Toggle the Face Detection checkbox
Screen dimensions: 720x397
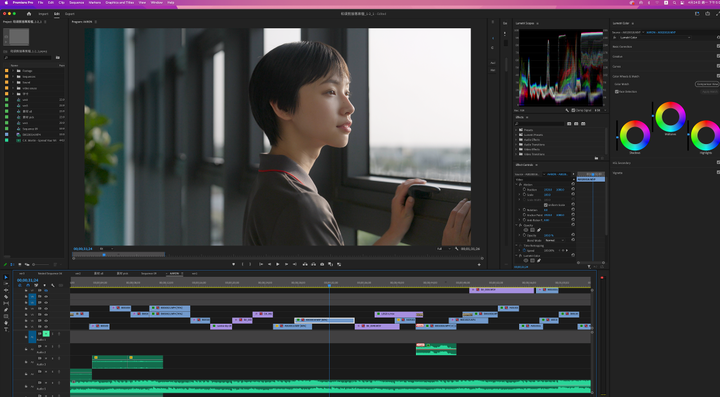tap(617, 92)
